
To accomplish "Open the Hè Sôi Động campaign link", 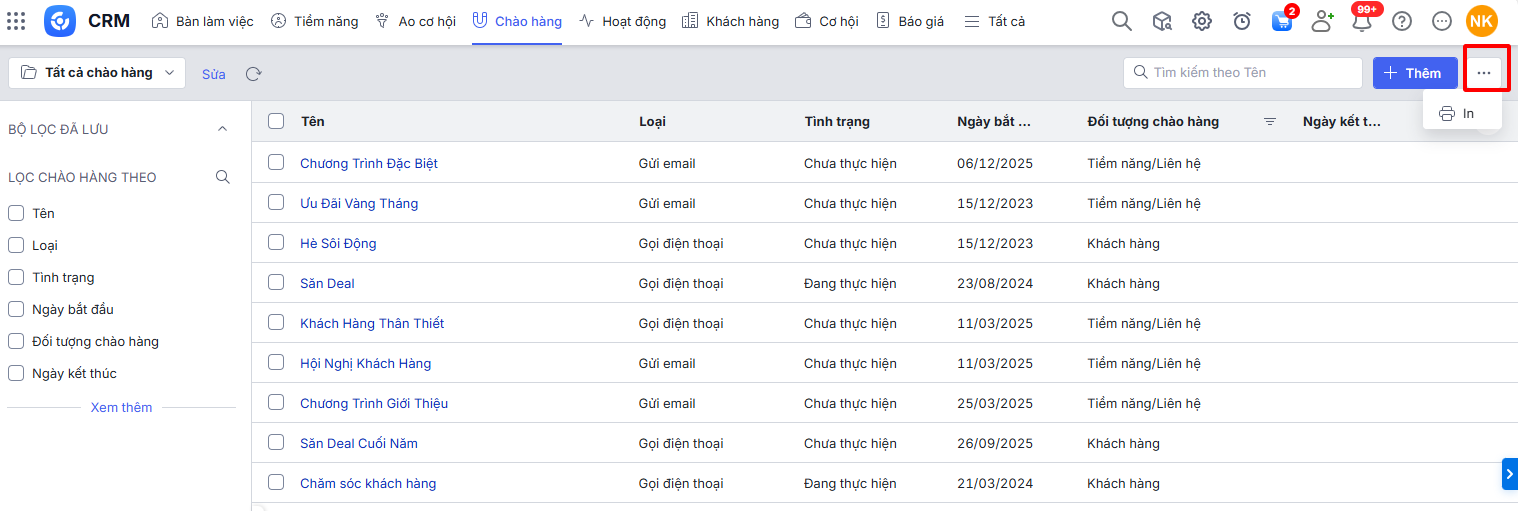I will pyautogui.click(x=338, y=243).
